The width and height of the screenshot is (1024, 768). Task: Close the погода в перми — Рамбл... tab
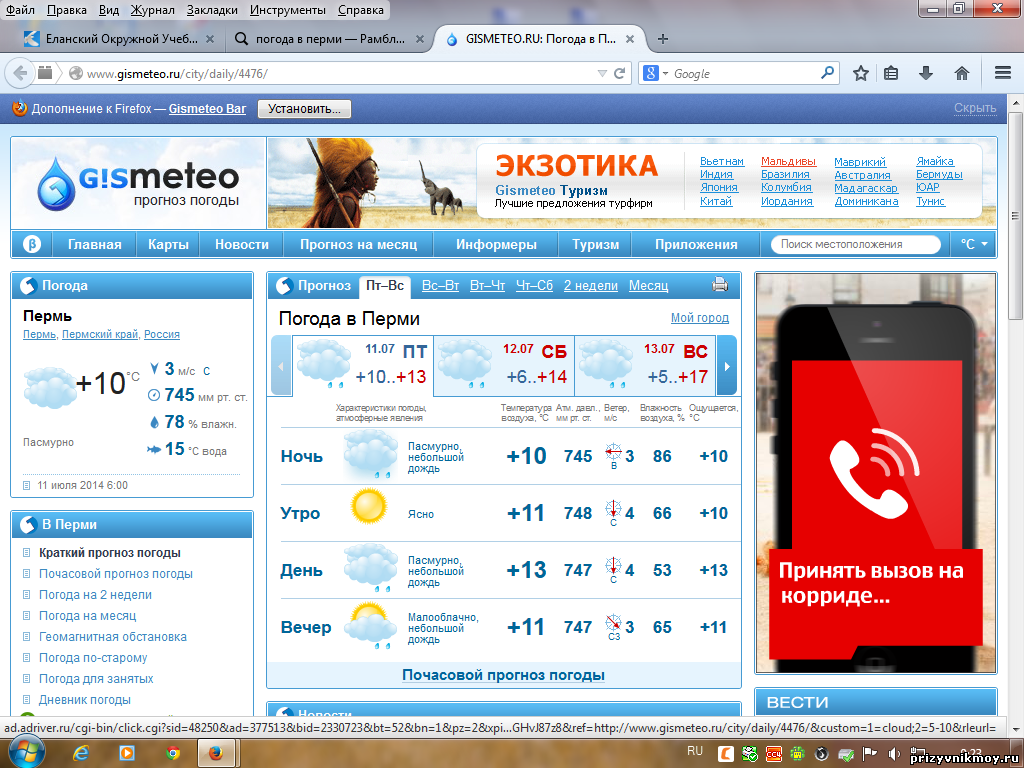click(420, 39)
